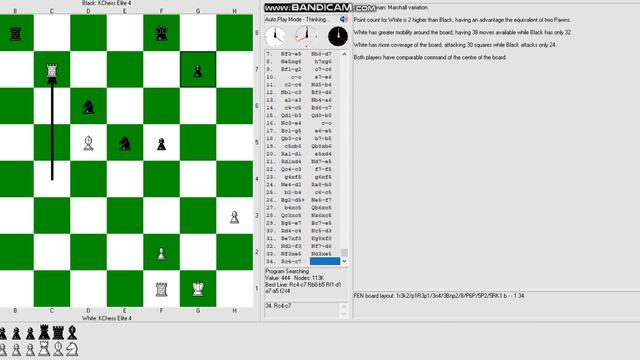This screenshot has width=640, height=360.
Task: Click the 'White: KChess Elite 4' label
Action: pos(107,318)
